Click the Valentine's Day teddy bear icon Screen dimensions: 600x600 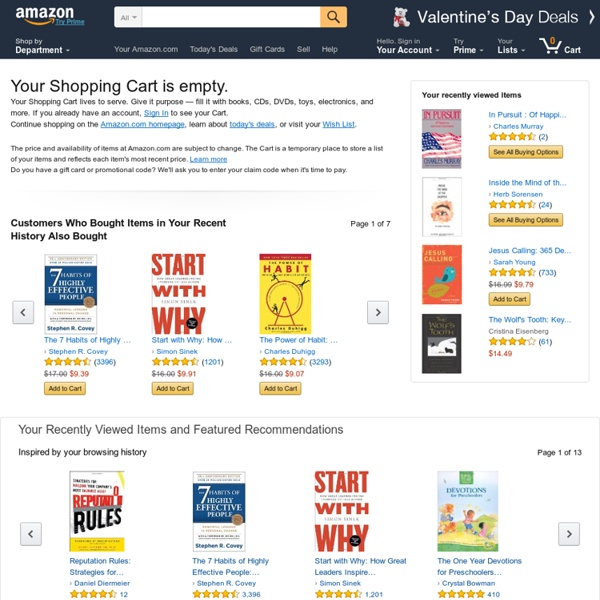click(401, 17)
